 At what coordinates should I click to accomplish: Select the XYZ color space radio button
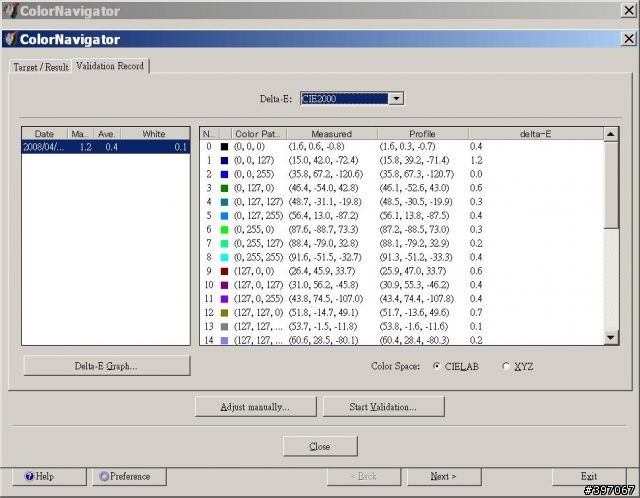click(506, 366)
